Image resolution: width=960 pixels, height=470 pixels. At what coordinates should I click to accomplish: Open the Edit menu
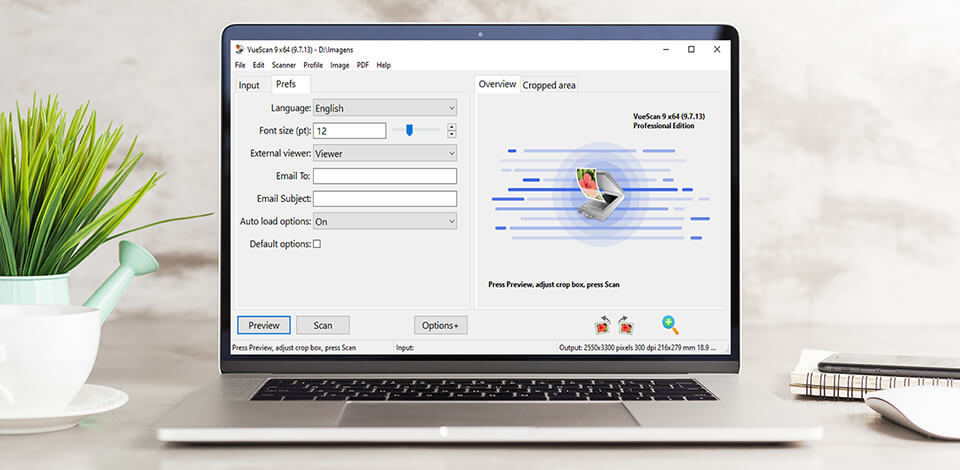[x=259, y=65]
